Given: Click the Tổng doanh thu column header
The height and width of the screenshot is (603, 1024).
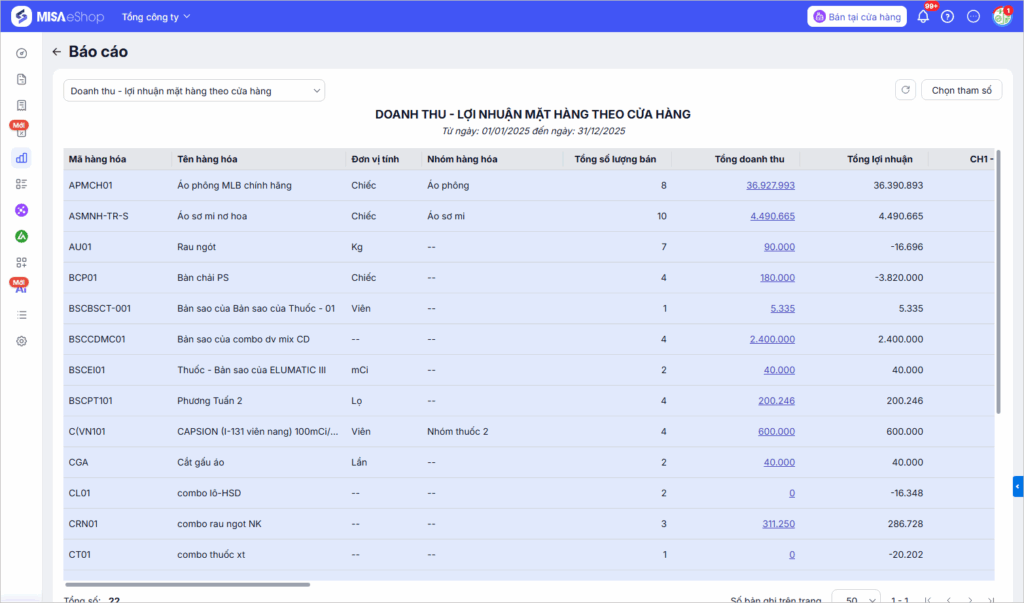Looking at the screenshot, I should [x=749, y=159].
